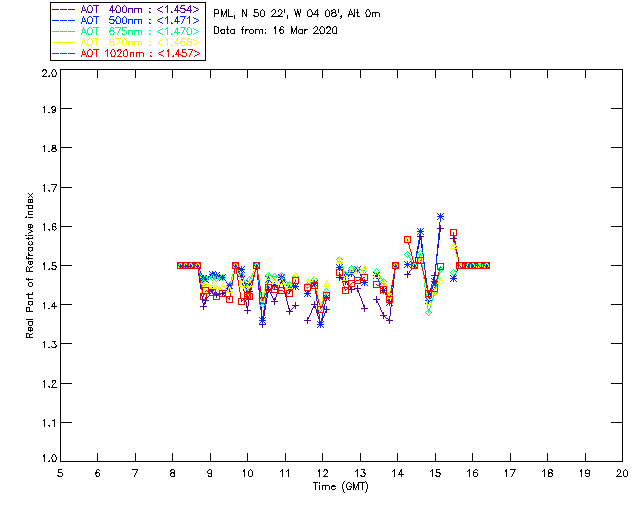This screenshot has height=512, width=640.
Task: Click the 14 hour x-axis label
Action: point(398,473)
